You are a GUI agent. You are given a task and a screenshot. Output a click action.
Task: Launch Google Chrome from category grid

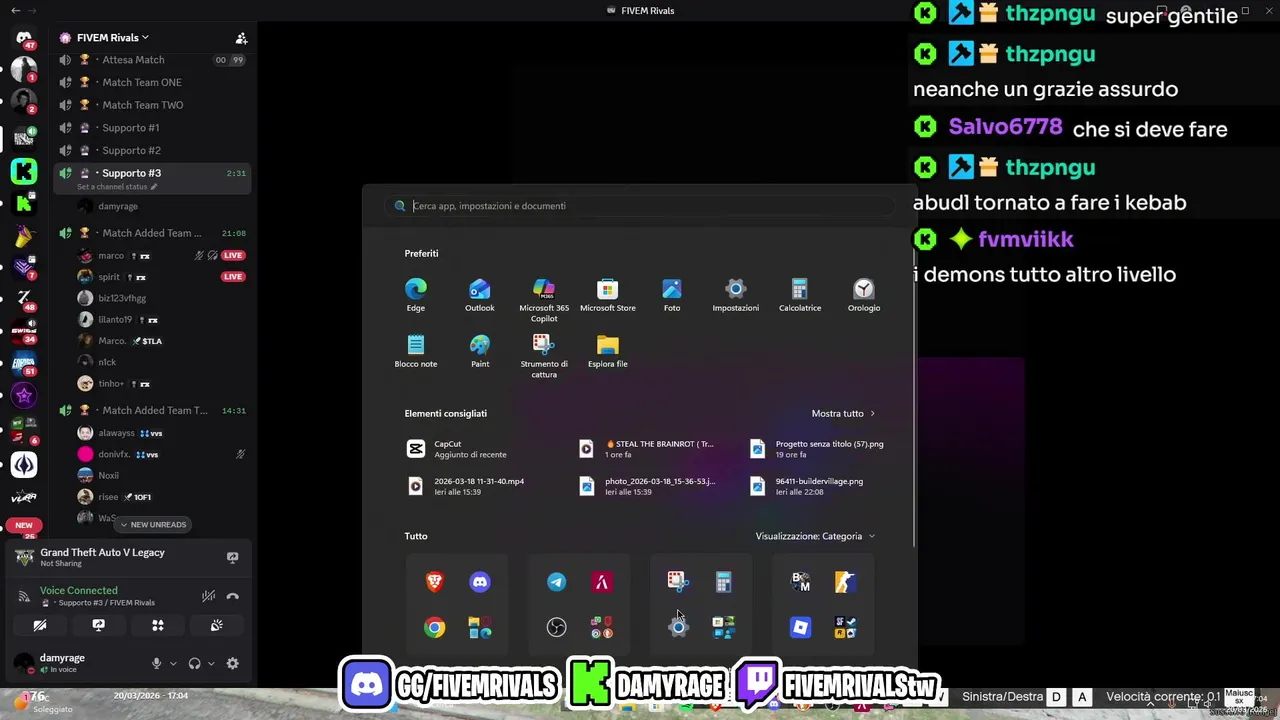pos(434,627)
